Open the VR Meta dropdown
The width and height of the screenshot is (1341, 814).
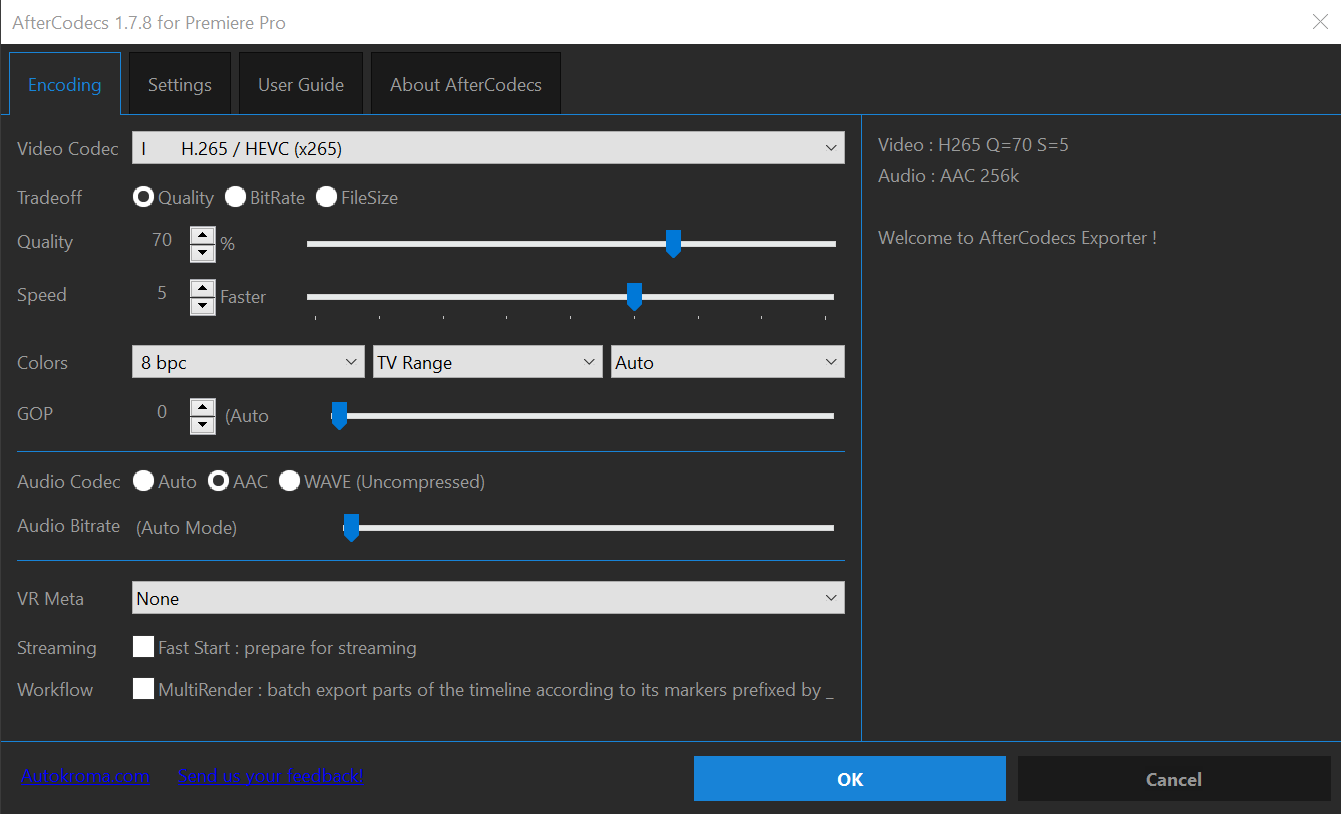click(487, 597)
